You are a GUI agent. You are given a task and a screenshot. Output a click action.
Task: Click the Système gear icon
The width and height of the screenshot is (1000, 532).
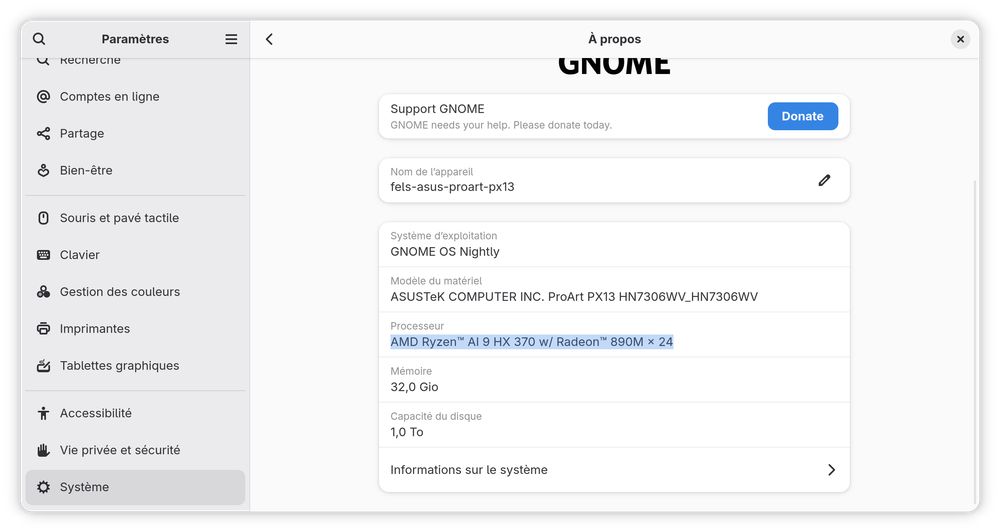[43, 487]
